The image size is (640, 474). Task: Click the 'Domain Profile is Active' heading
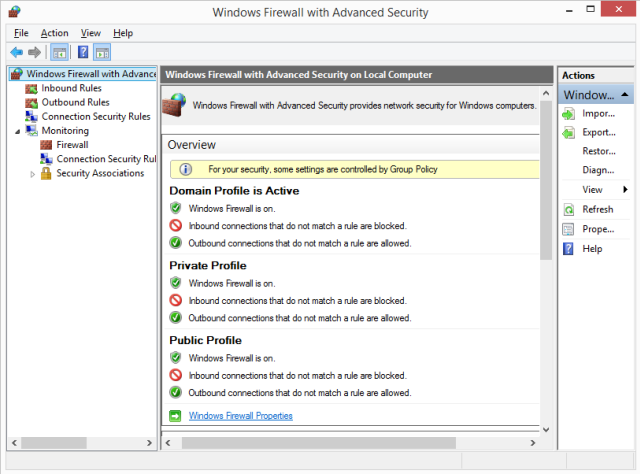(234, 191)
